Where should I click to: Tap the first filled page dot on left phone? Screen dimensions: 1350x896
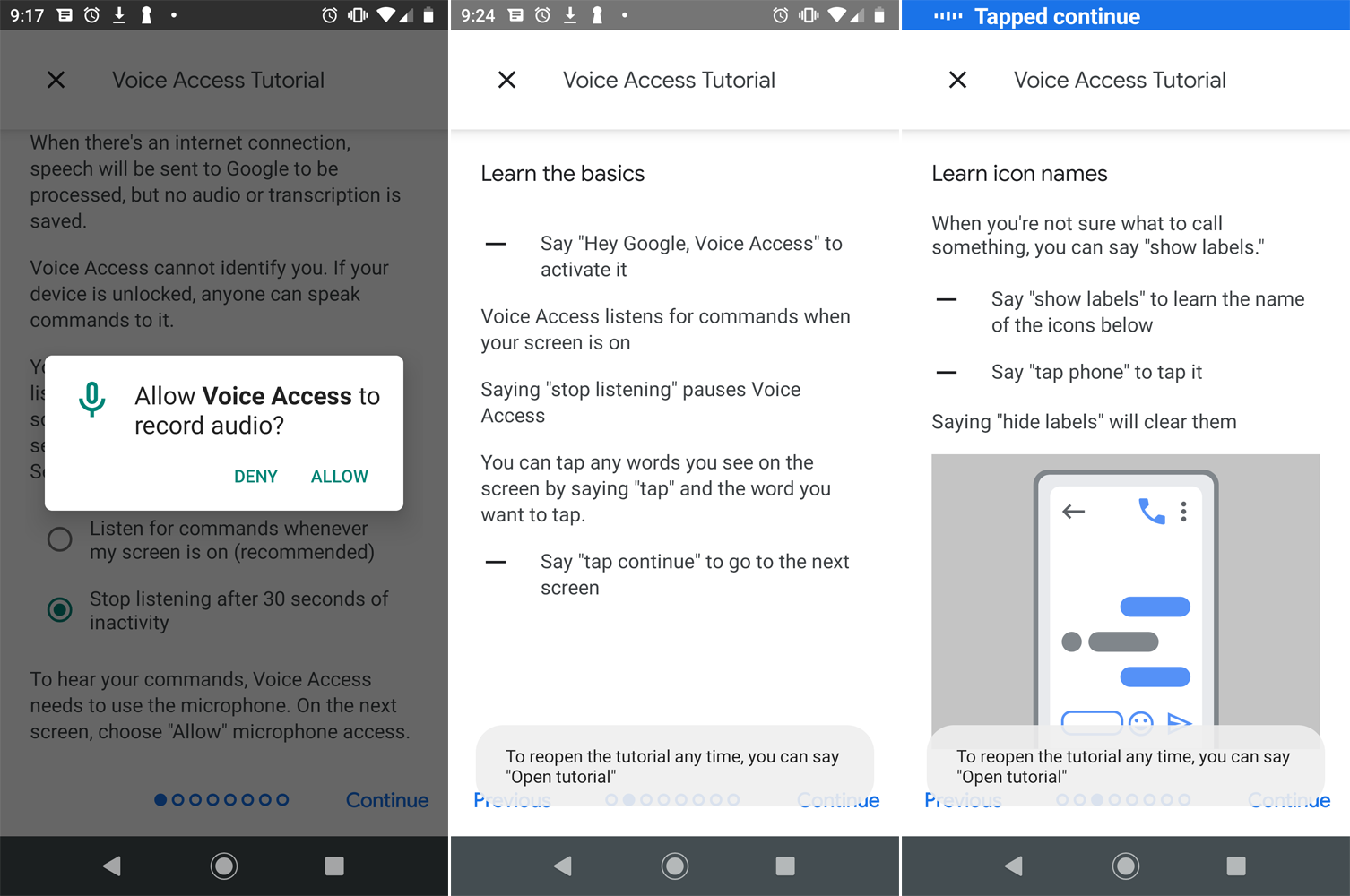pyautogui.click(x=160, y=799)
